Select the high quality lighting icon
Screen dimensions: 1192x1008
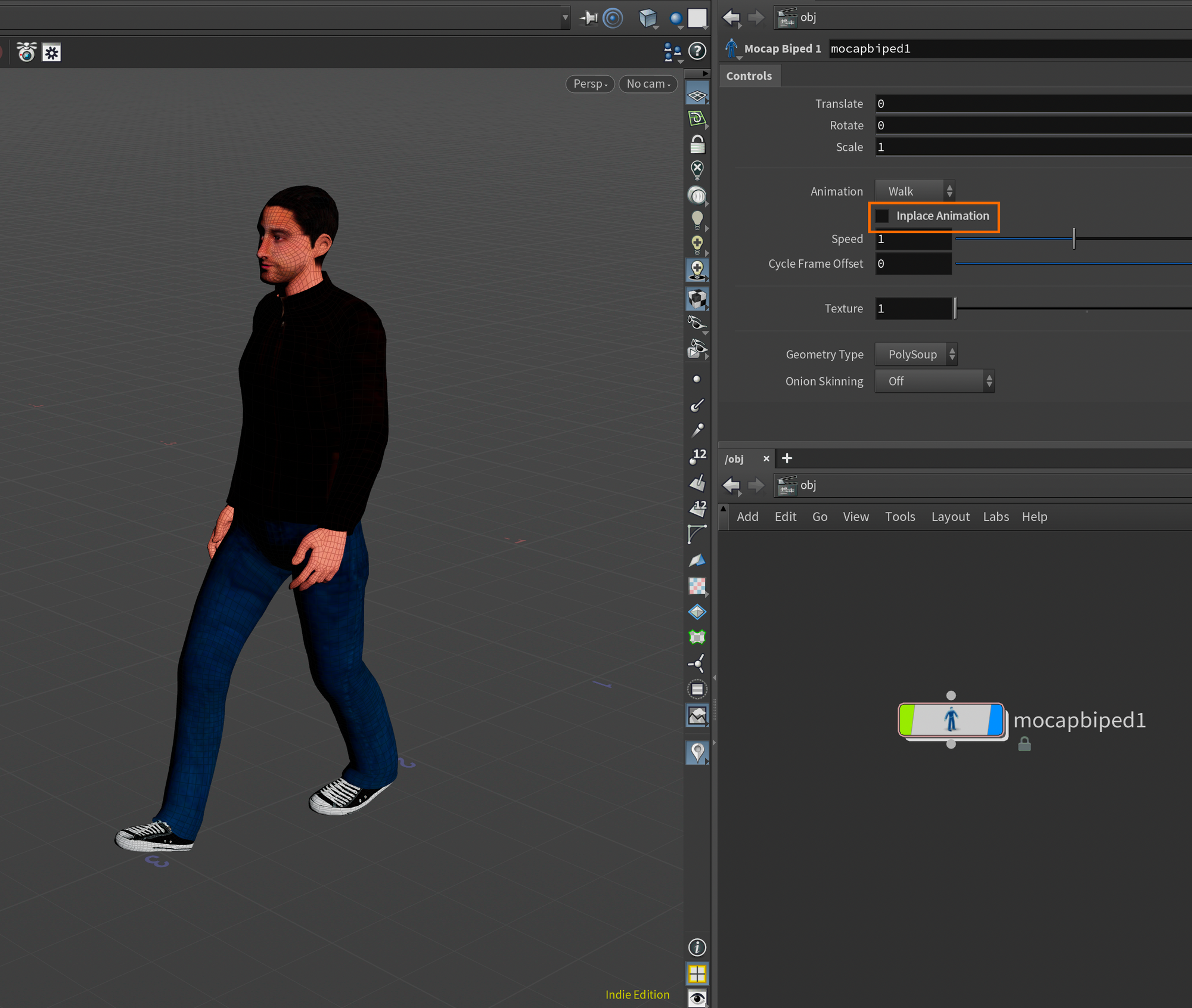point(697,245)
